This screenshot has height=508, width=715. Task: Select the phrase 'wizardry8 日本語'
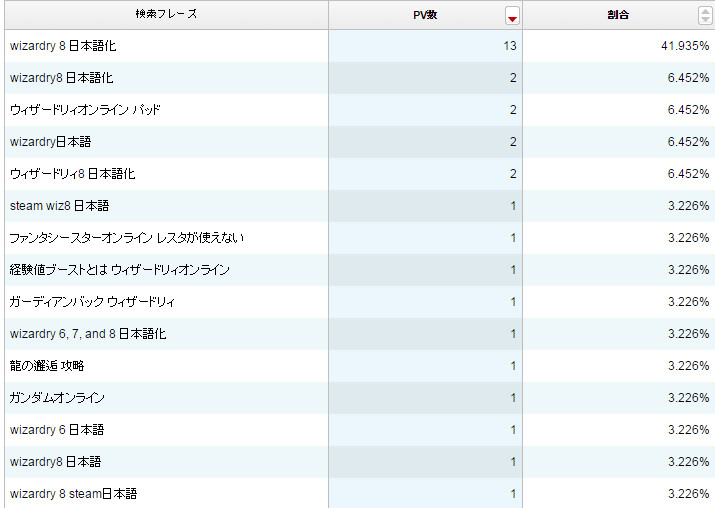click(55, 461)
